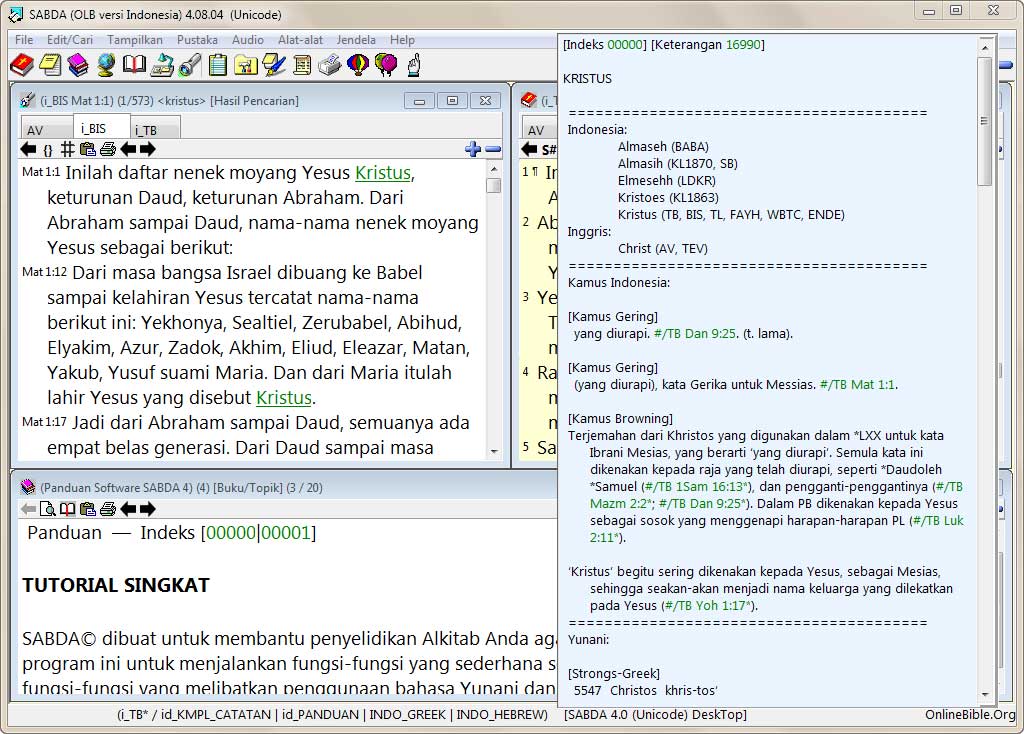Click print icon in Panduan toolbar
Screen dimensions: 1024x734
[x=108, y=509]
